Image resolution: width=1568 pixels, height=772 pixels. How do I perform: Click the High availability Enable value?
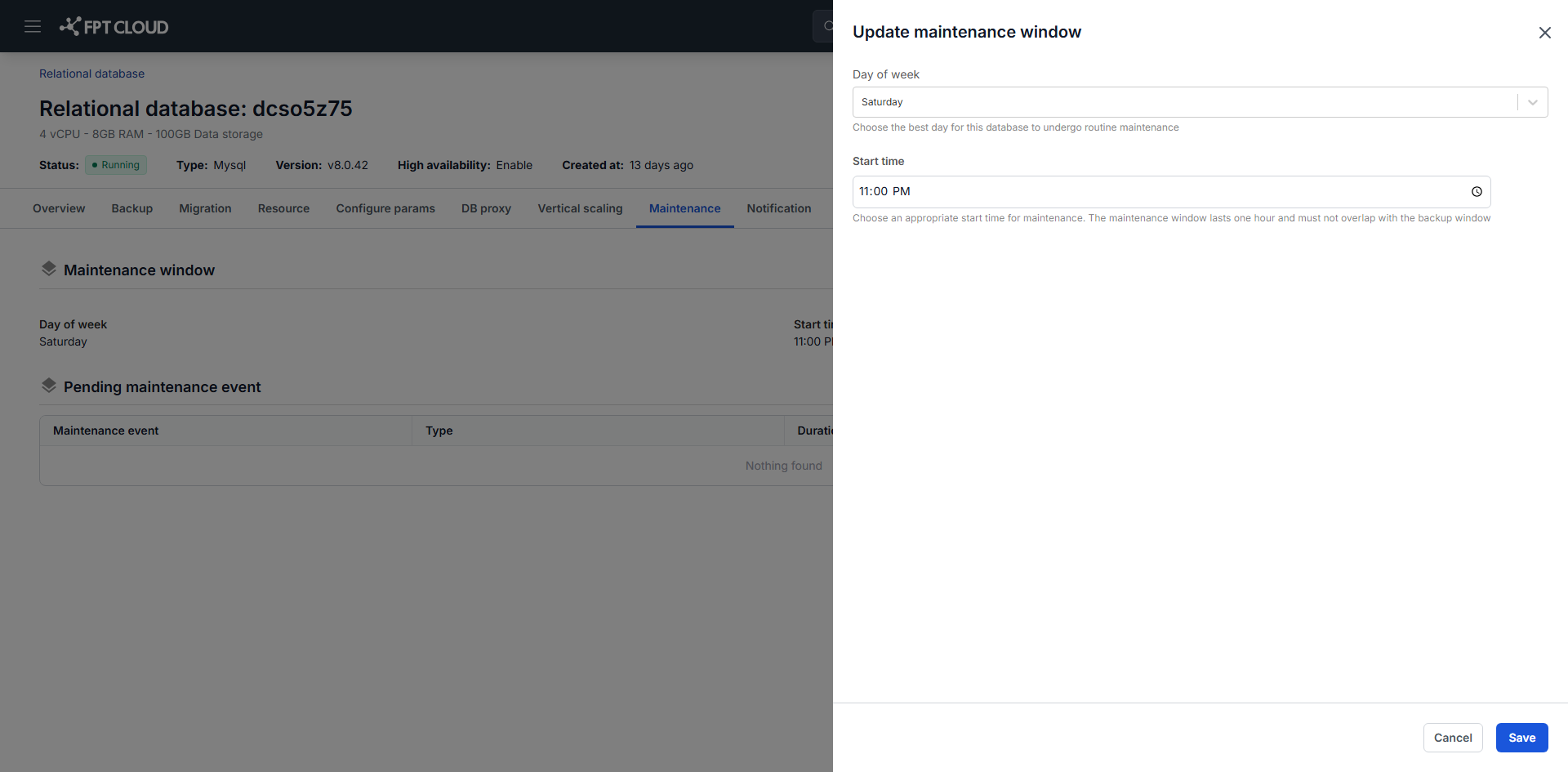pos(514,165)
